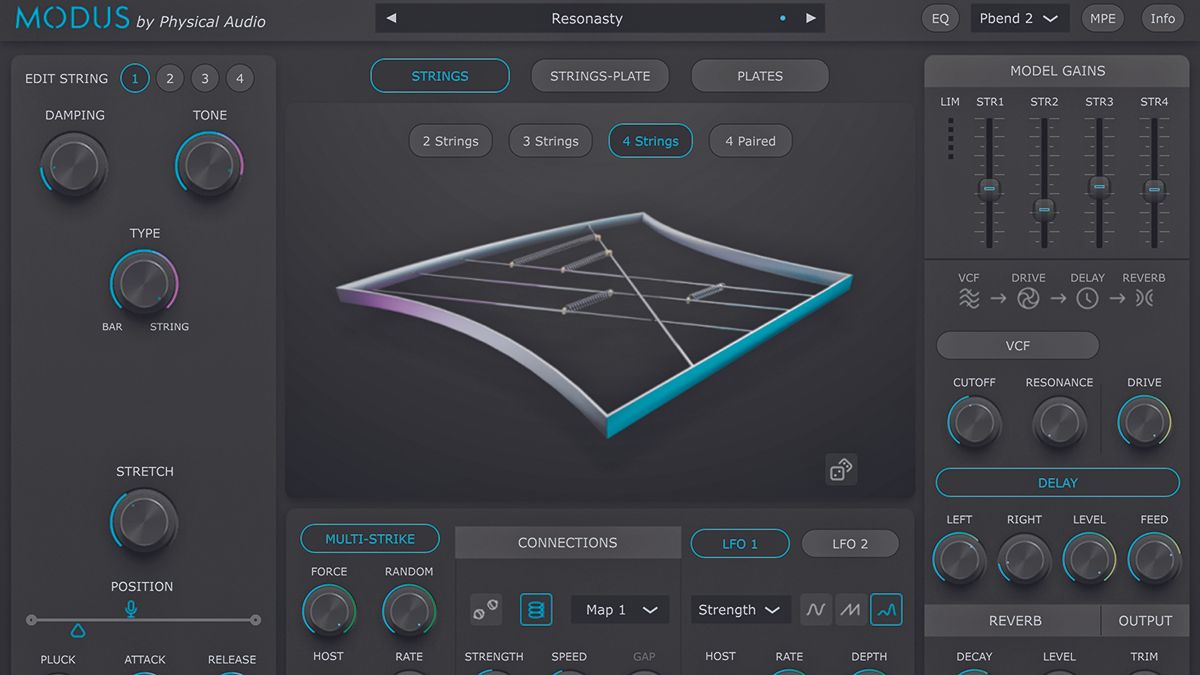1200x675 pixels.
Task: Click the Drive knob
Action: 1144,422
